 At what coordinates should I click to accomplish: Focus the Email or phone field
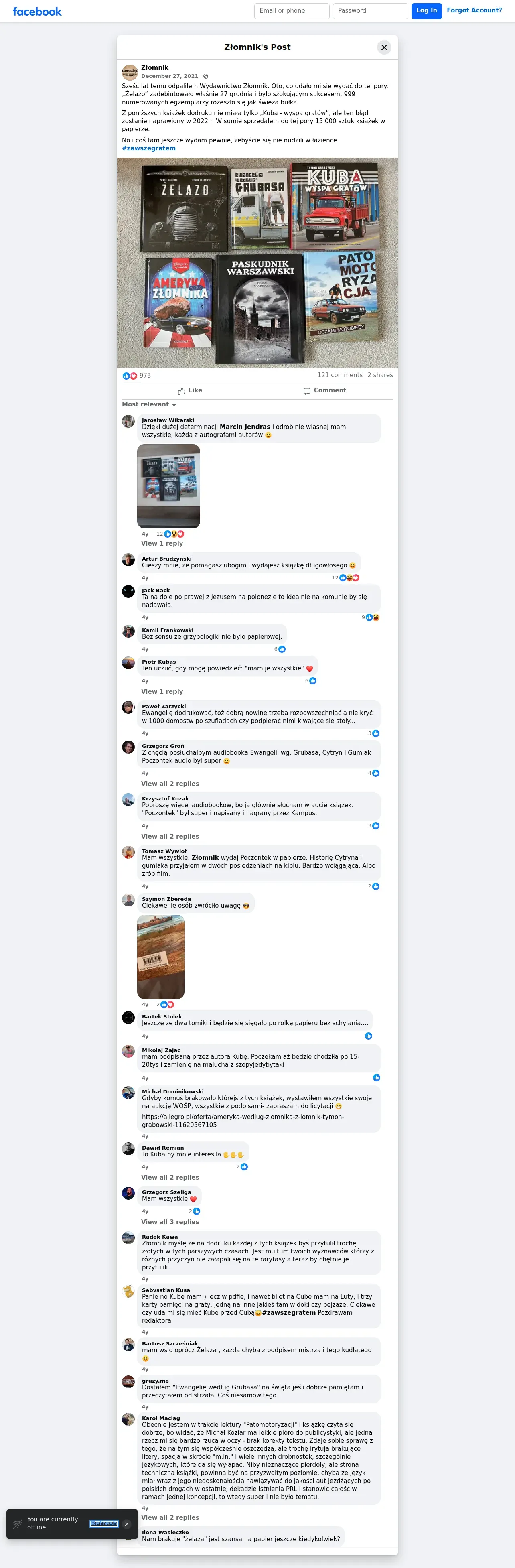coord(292,11)
